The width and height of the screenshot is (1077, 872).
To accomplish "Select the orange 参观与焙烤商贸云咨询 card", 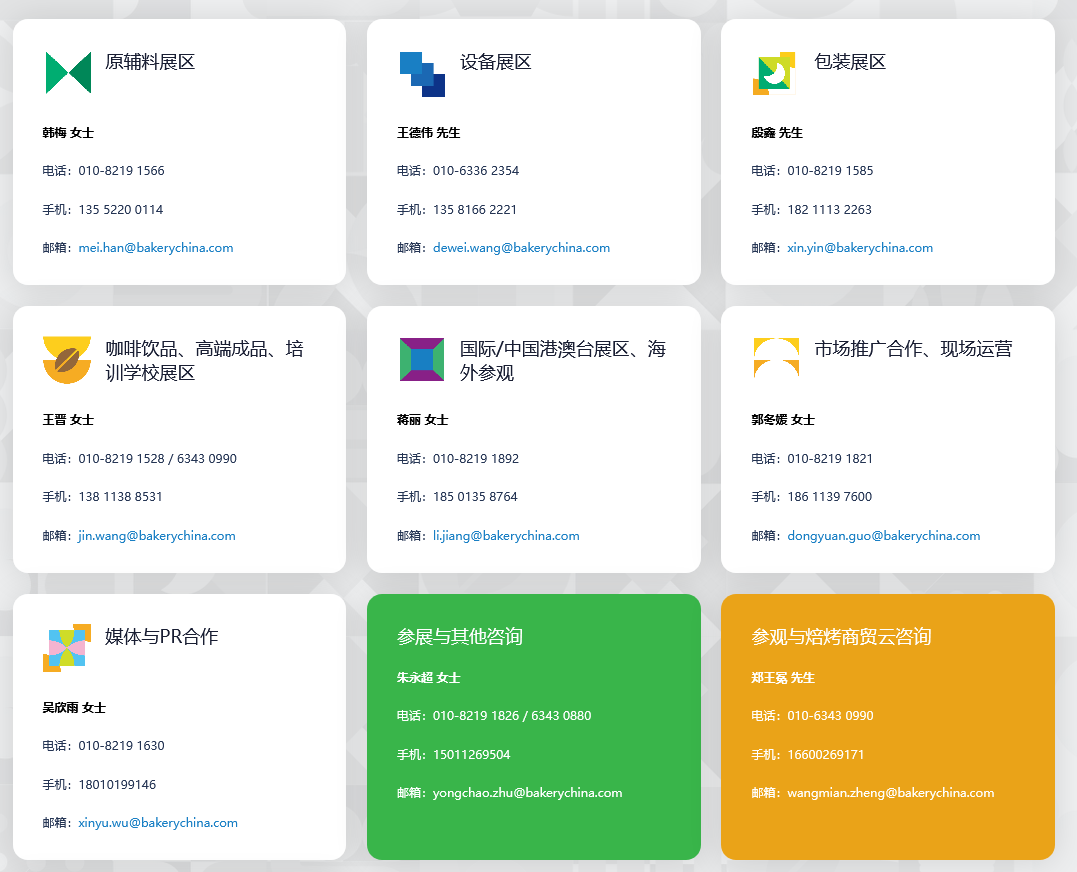I will coord(887,727).
